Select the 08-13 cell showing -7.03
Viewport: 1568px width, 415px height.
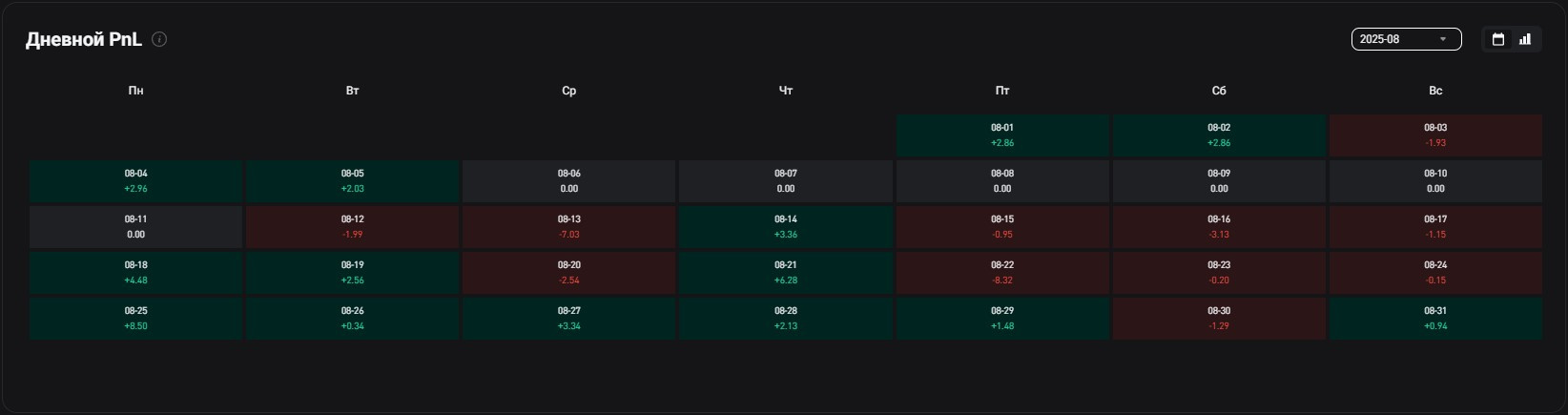coord(568,227)
